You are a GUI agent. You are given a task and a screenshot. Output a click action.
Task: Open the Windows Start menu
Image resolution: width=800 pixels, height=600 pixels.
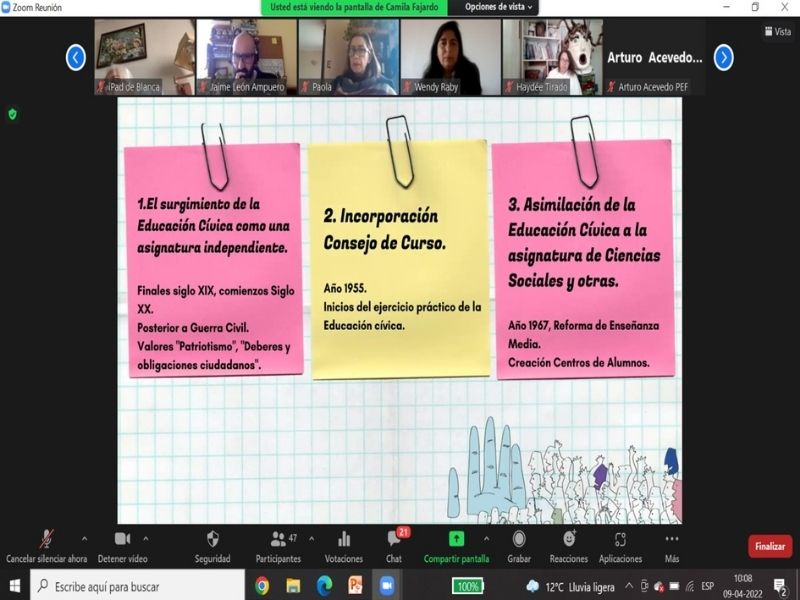pyautogui.click(x=14, y=586)
